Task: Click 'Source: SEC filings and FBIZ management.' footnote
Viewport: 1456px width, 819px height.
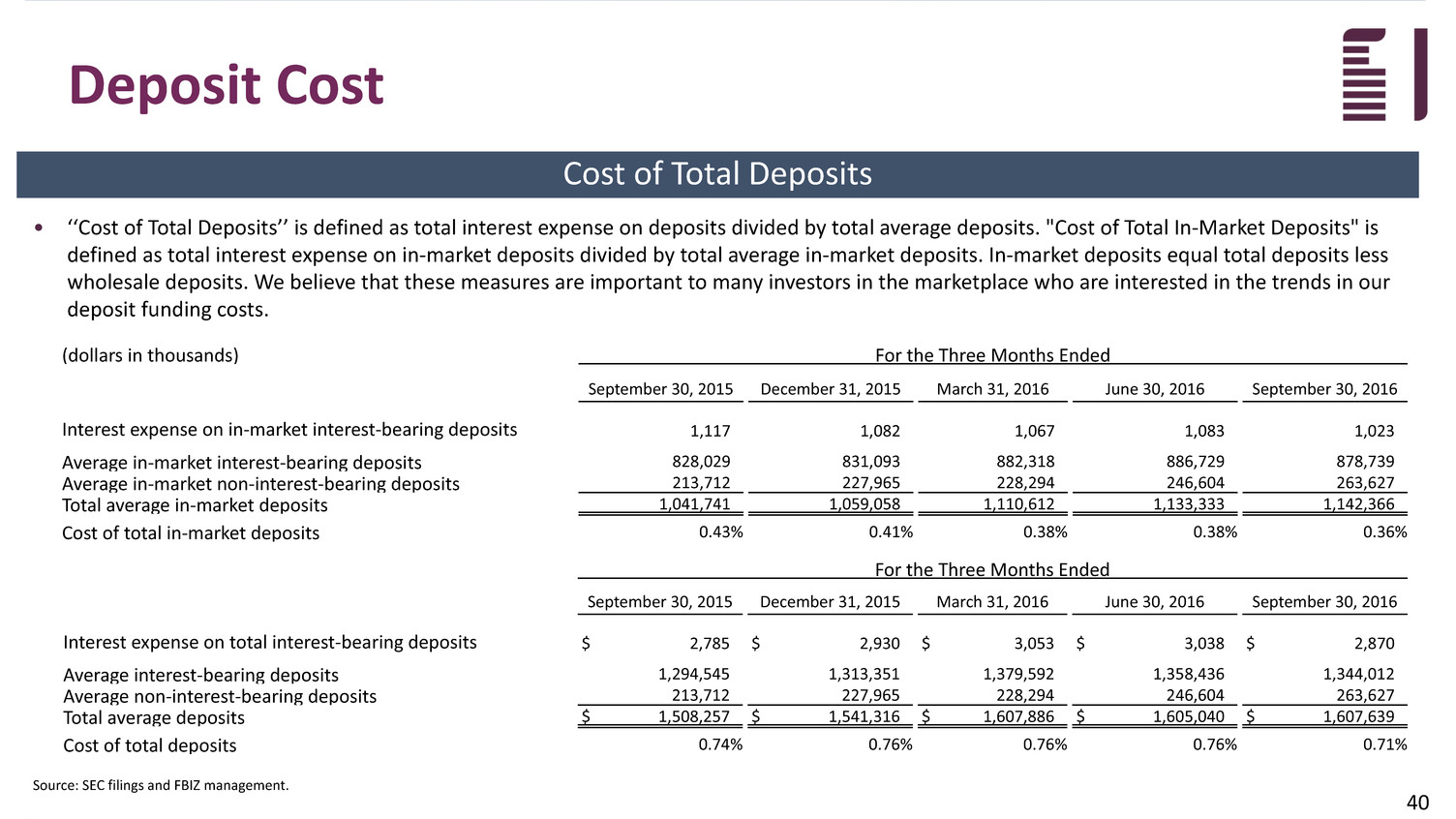Action: coord(161,786)
